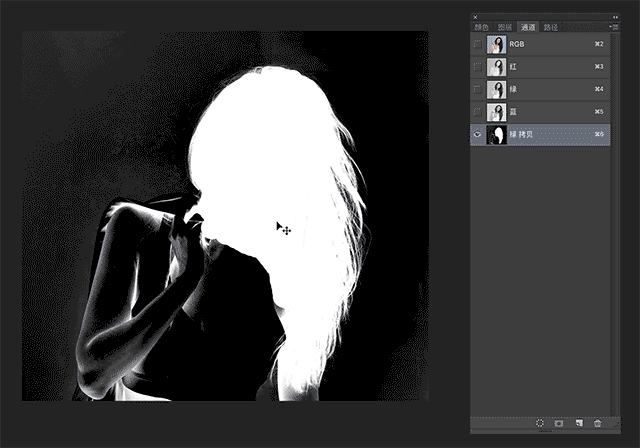
Task: Create new channel icon
Action: 579,423
